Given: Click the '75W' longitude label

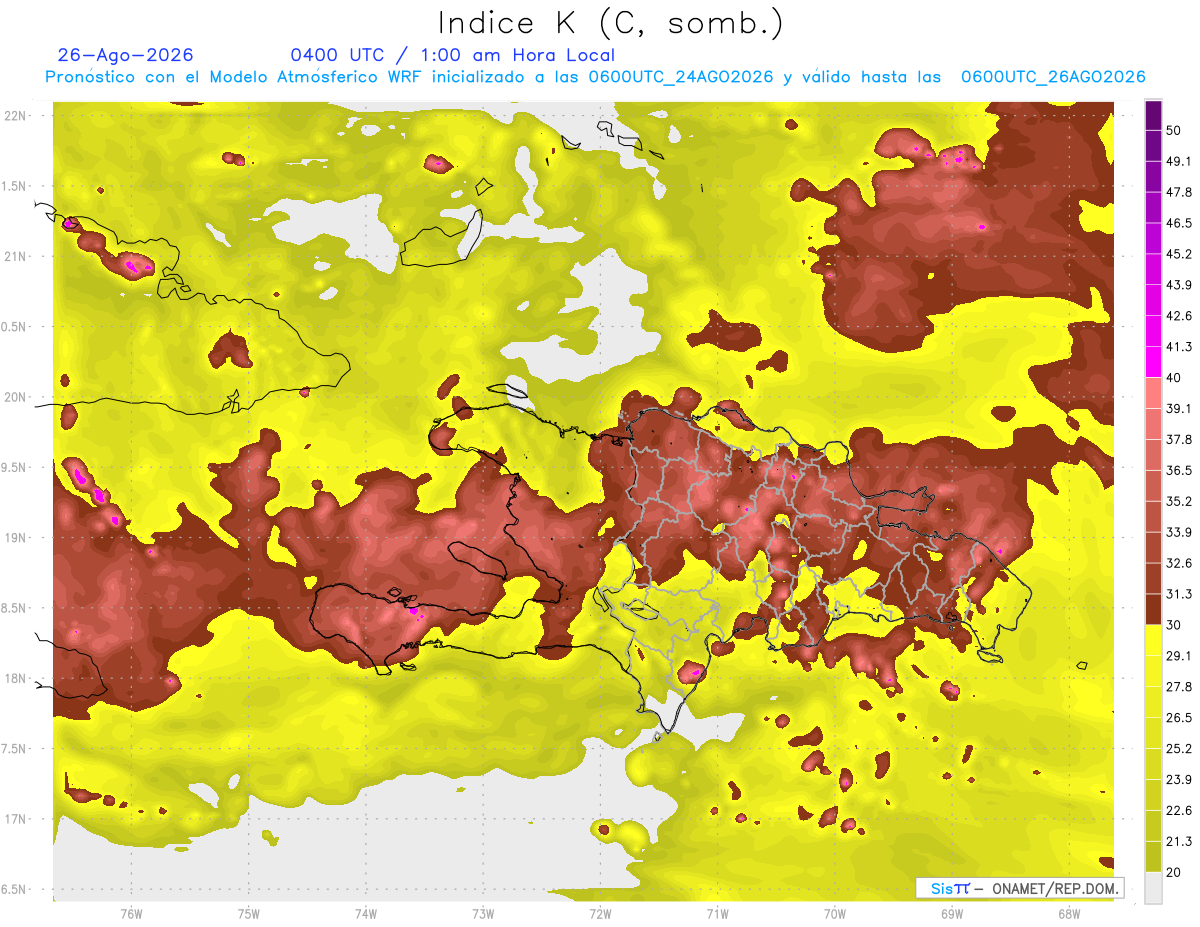Looking at the screenshot, I should (248, 913).
